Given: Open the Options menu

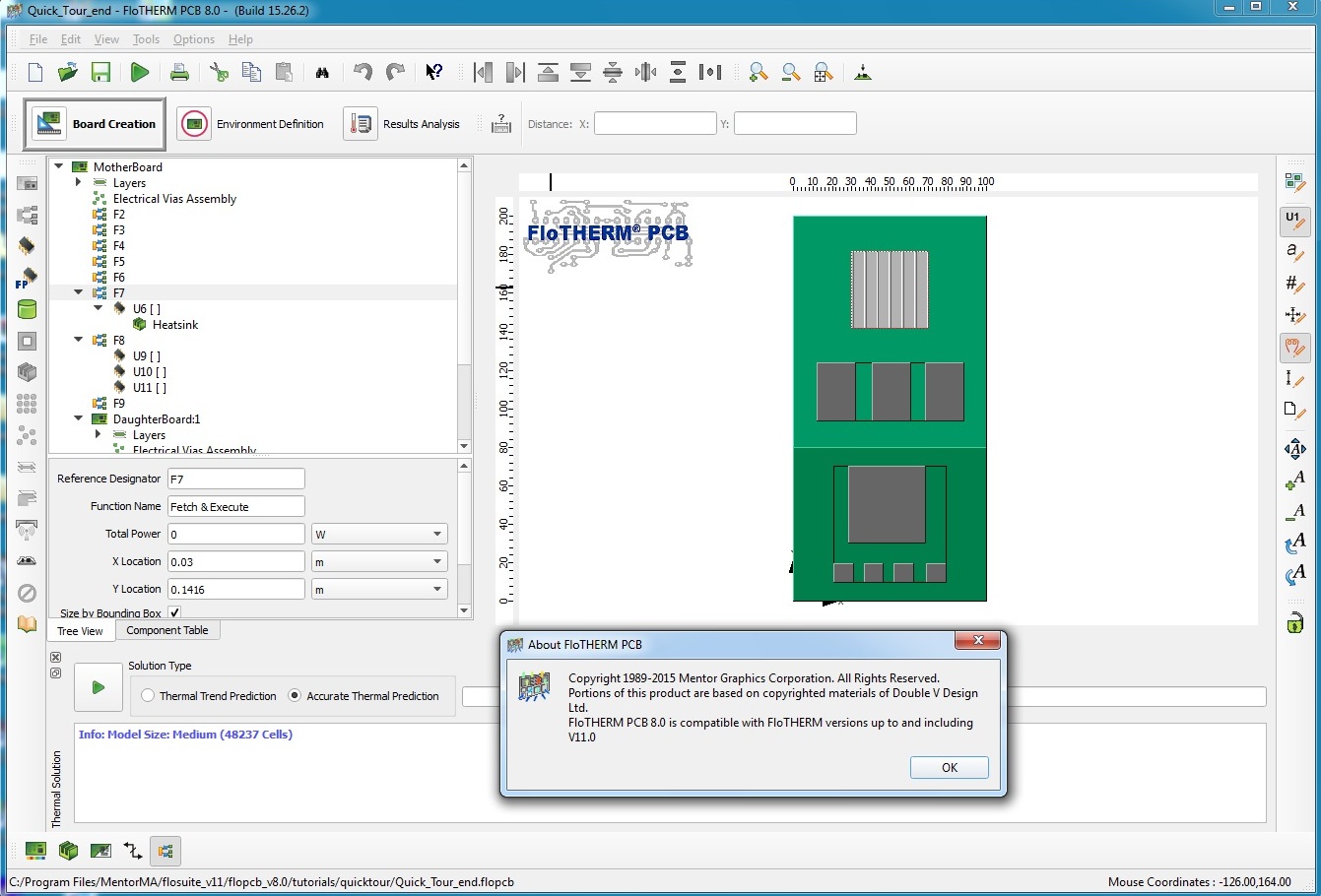Looking at the screenshot, I should [194, 39].
